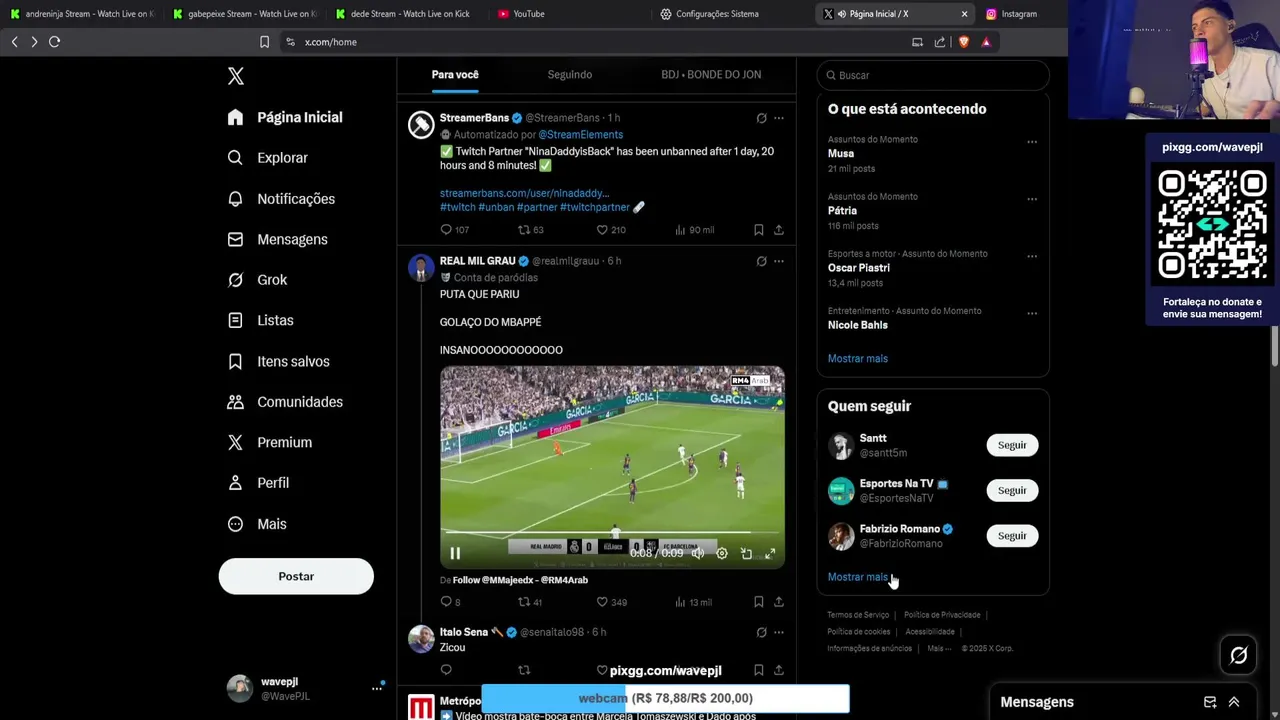The height and width of the screenshot is (720, 1280).
Task: Open the video settings gear
Action: pyautogui.click(x=722, y=553)
